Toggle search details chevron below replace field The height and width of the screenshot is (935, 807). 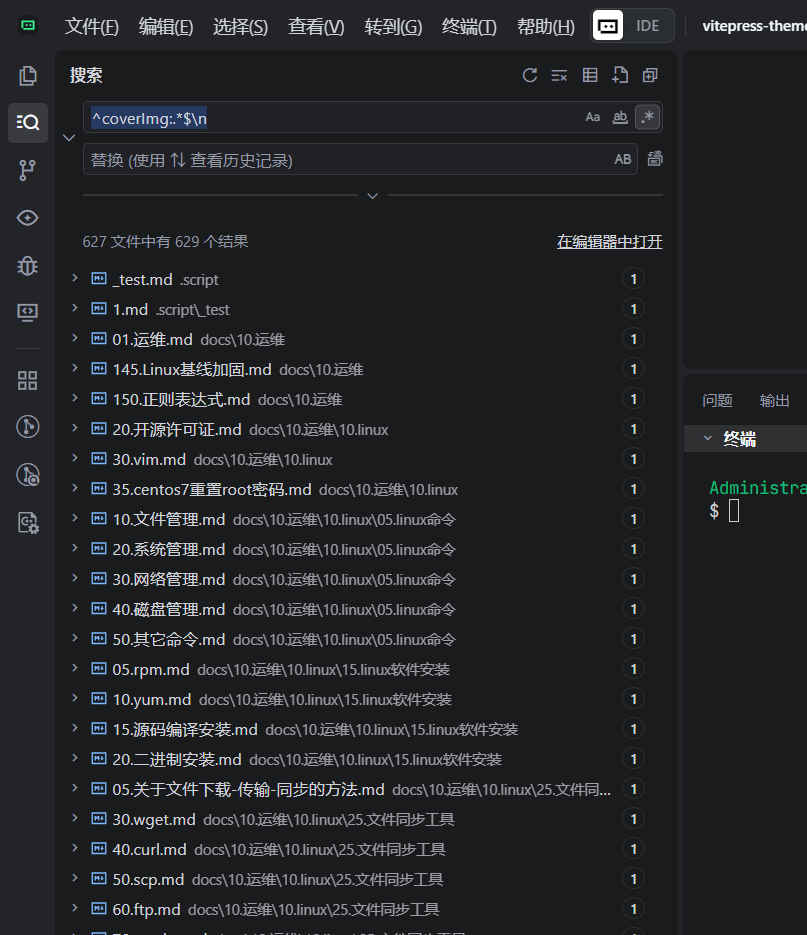click(x=373, y=196)
